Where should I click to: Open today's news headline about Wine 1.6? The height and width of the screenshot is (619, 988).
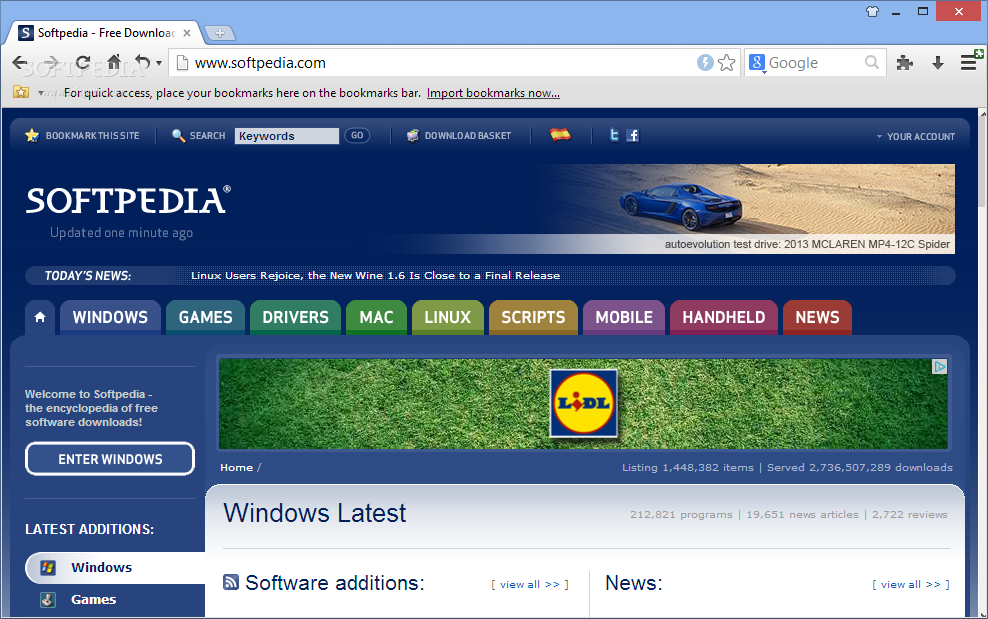click(376, 275)
